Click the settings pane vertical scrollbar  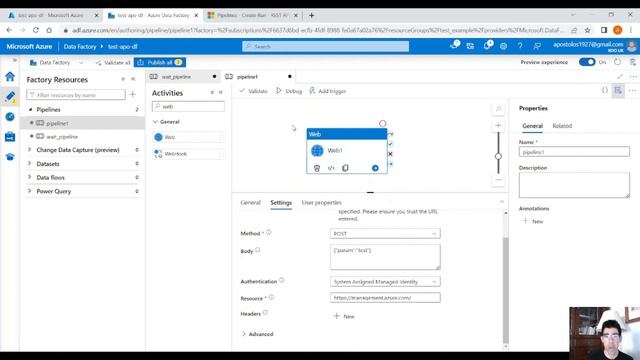(506, 290)
